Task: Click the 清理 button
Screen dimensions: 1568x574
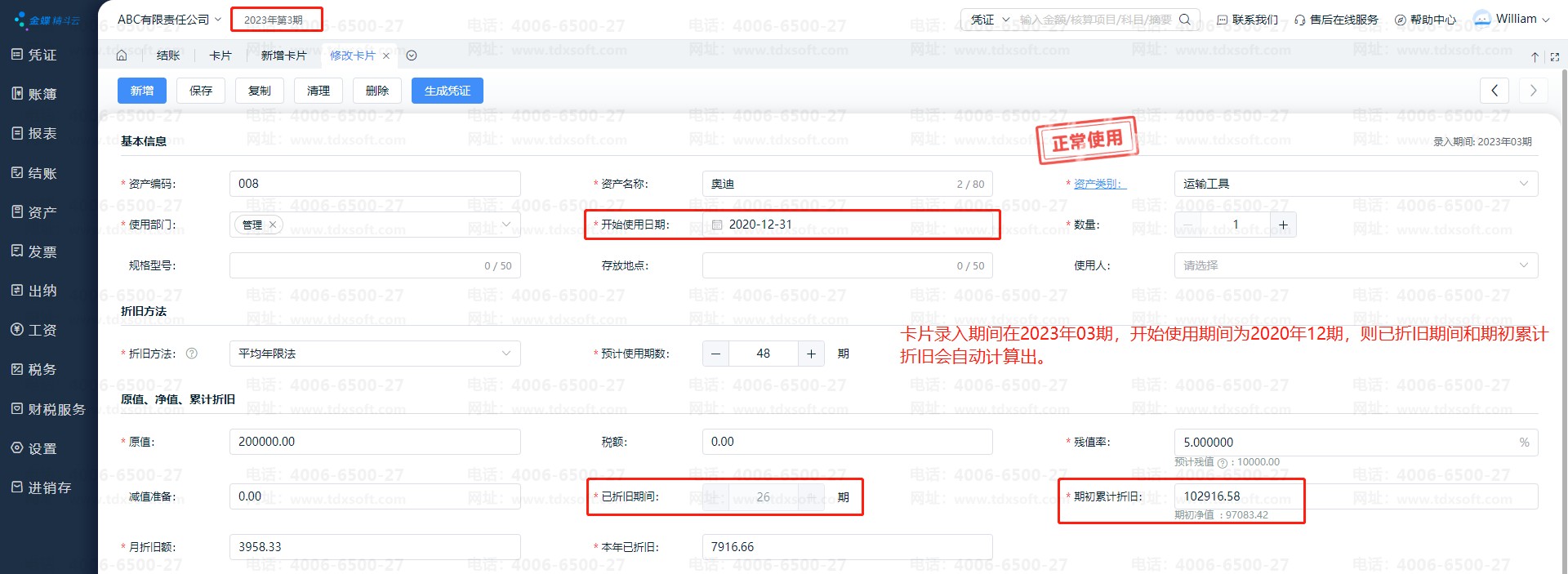Action: [318, 91]
